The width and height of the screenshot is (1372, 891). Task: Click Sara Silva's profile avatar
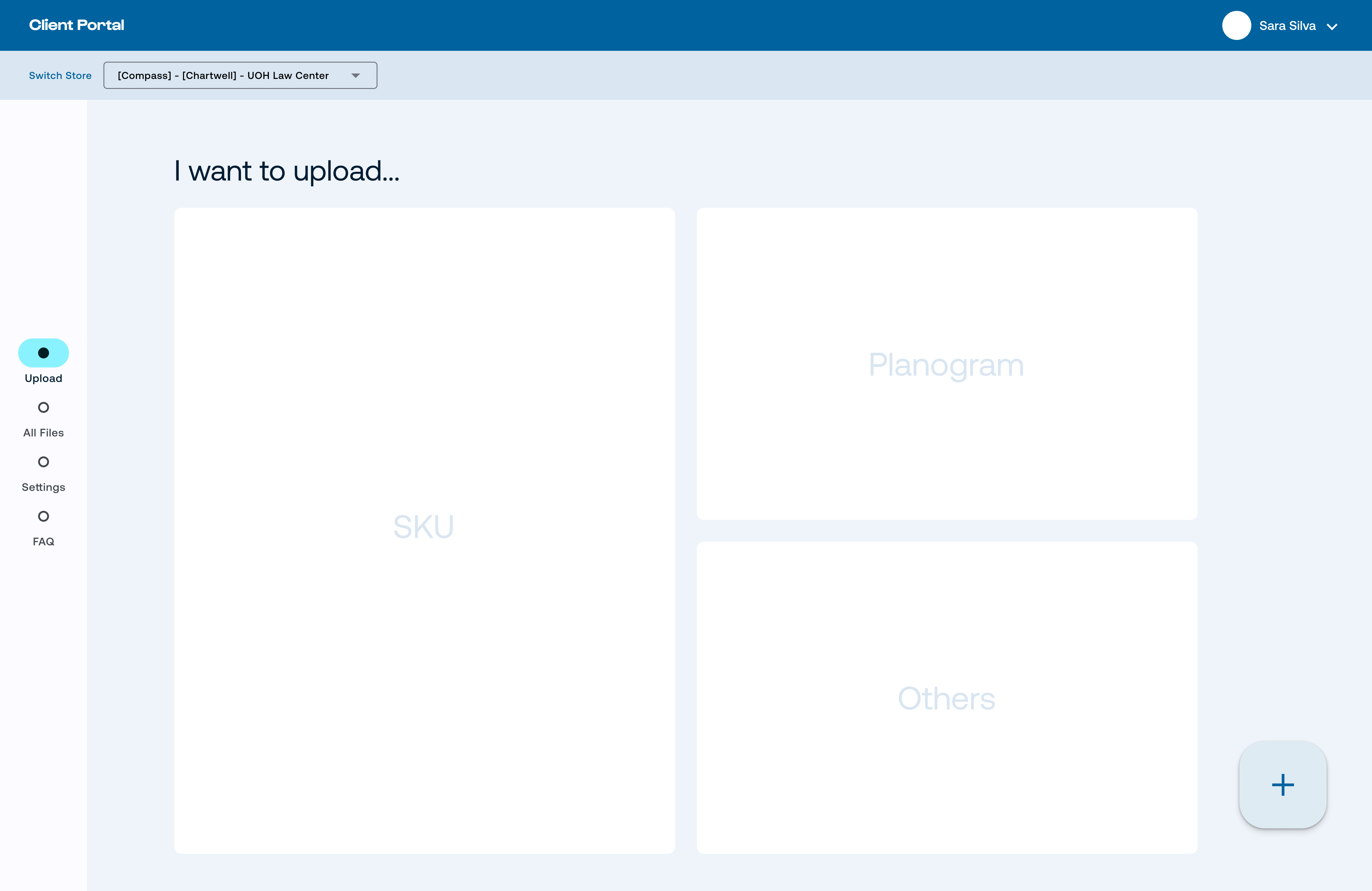pyautogui.click(x=1236, y=25)
